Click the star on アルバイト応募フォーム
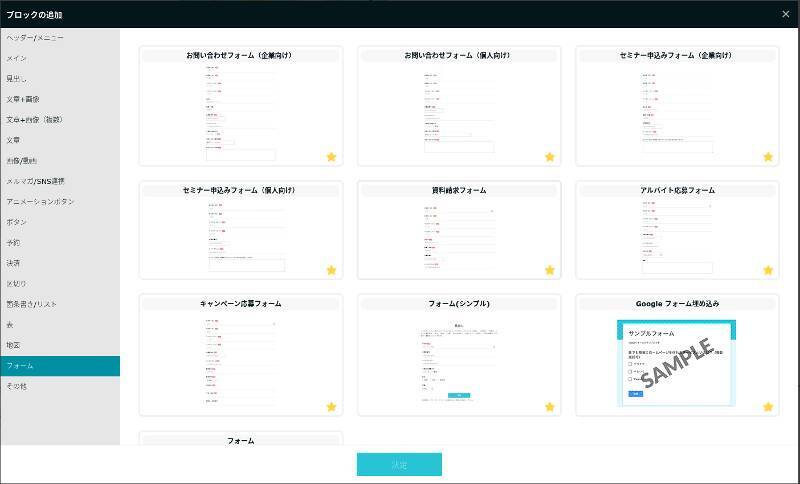This screenshot has height=484, width=800. pos(768,270)
